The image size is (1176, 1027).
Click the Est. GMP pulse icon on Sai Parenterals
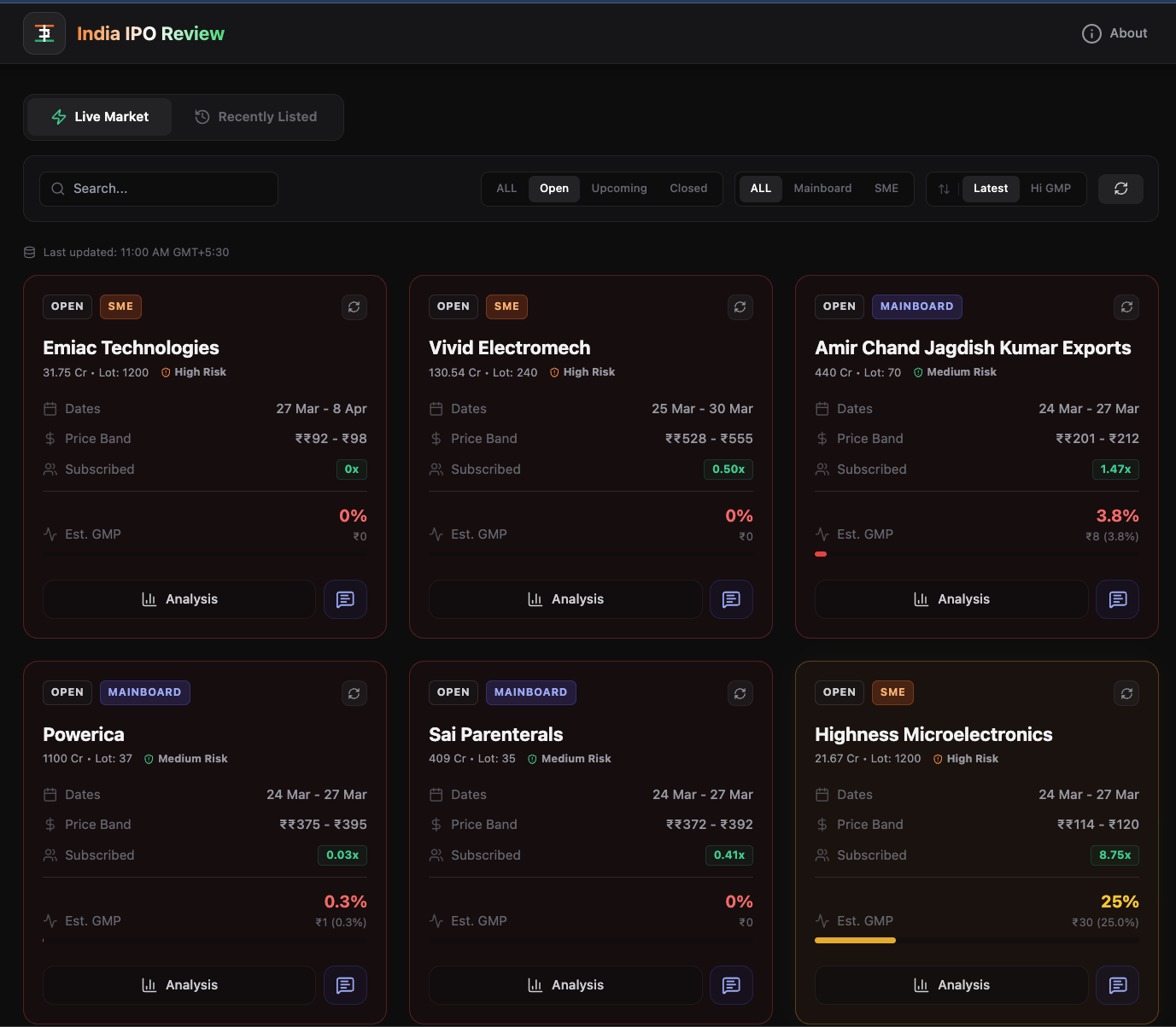[436, 921]
